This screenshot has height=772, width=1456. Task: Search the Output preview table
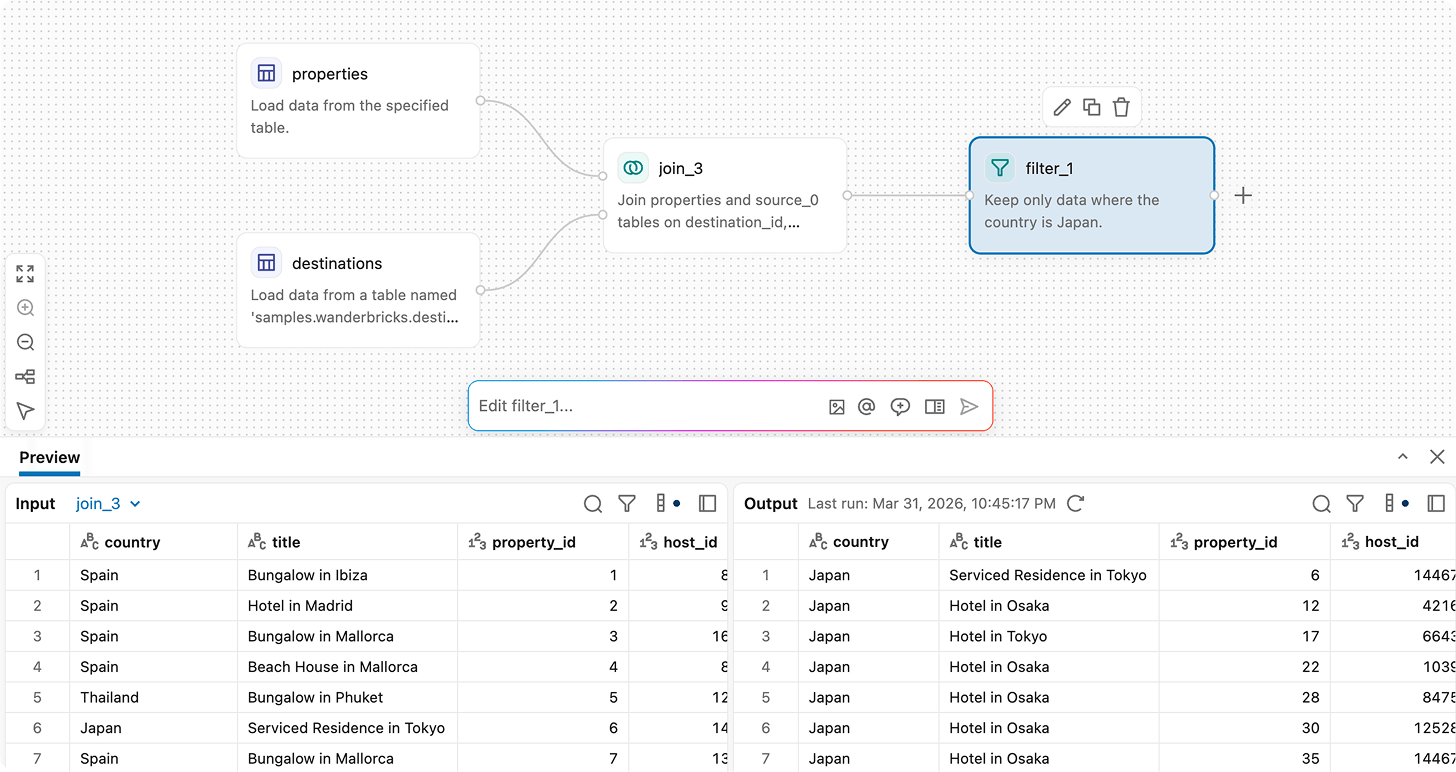[1322, 504]
